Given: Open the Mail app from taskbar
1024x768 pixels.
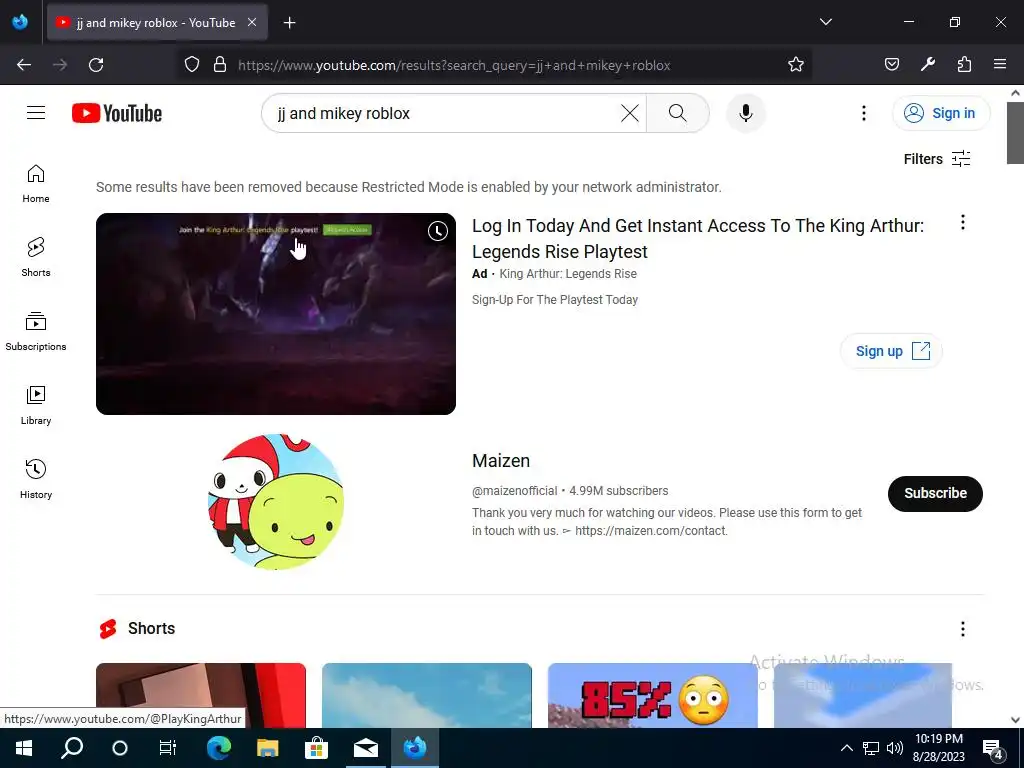Looking at the screenshot, I should (366, 748).
